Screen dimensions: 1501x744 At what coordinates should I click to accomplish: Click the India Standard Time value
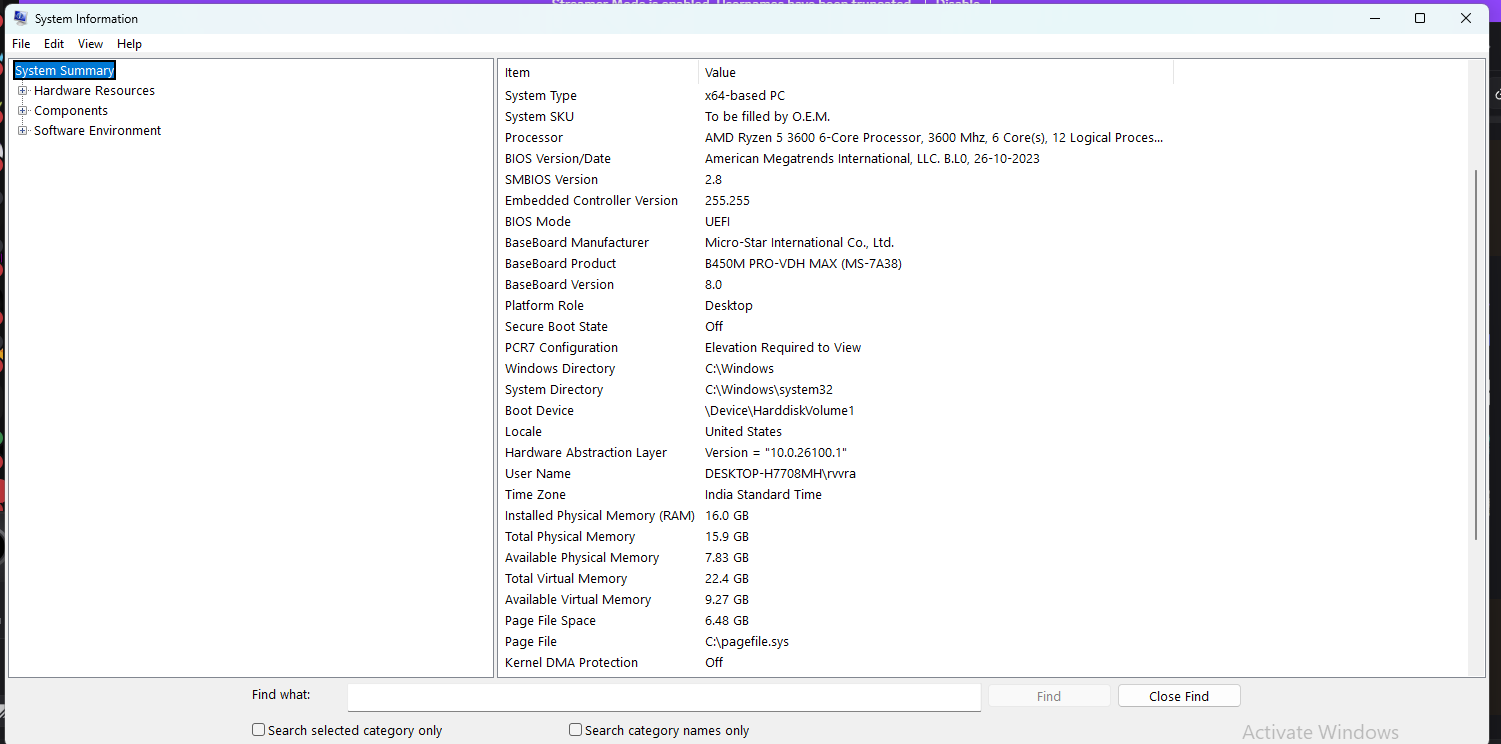tap(763, 495)
